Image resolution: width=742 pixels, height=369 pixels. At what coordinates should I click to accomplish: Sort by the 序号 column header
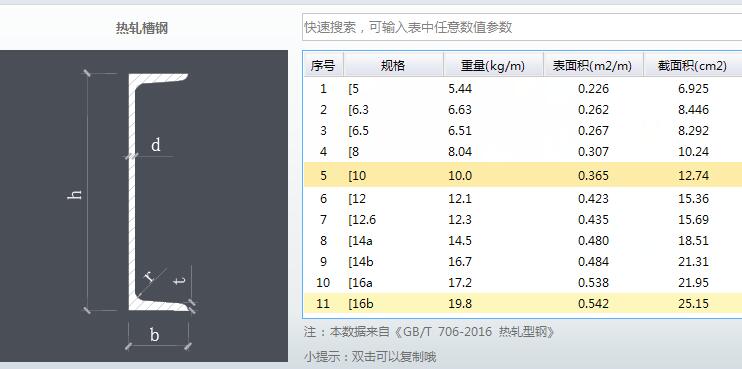coord(324,65)
